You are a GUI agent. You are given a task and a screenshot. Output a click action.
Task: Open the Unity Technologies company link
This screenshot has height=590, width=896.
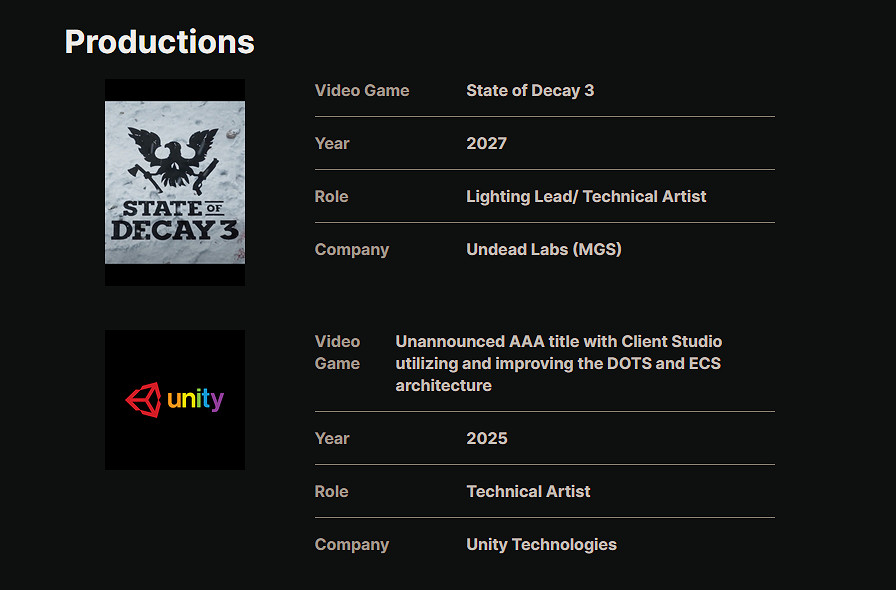(x=541, y=544)
